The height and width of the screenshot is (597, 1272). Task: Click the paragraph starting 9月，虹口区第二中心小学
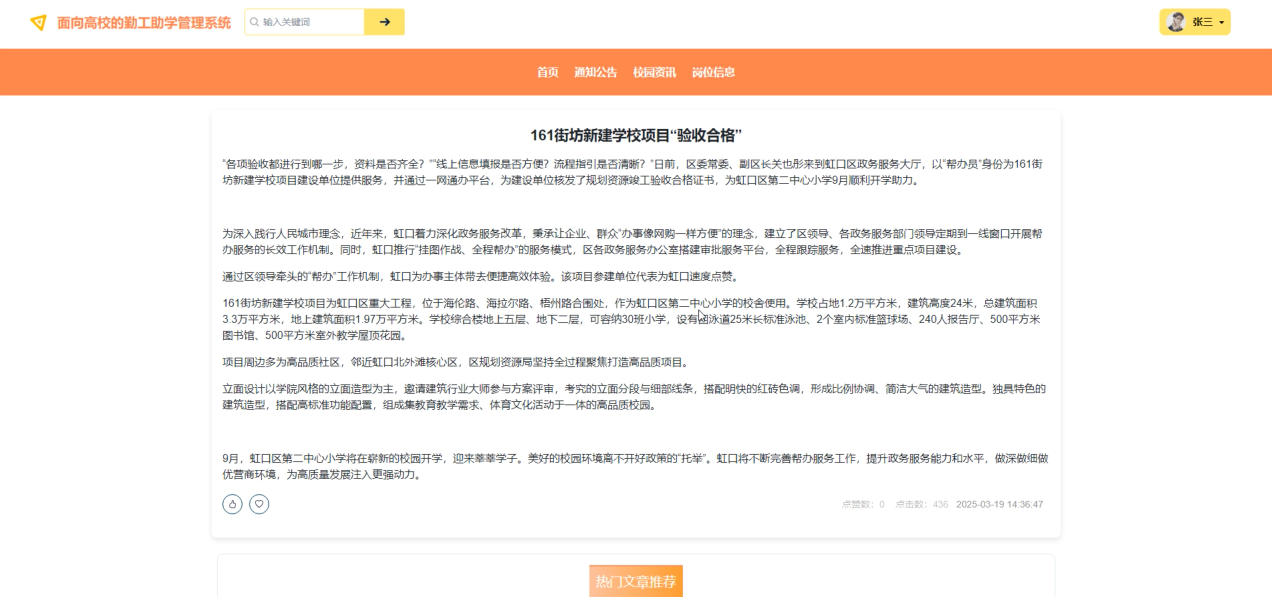click(x=635, y=467)
